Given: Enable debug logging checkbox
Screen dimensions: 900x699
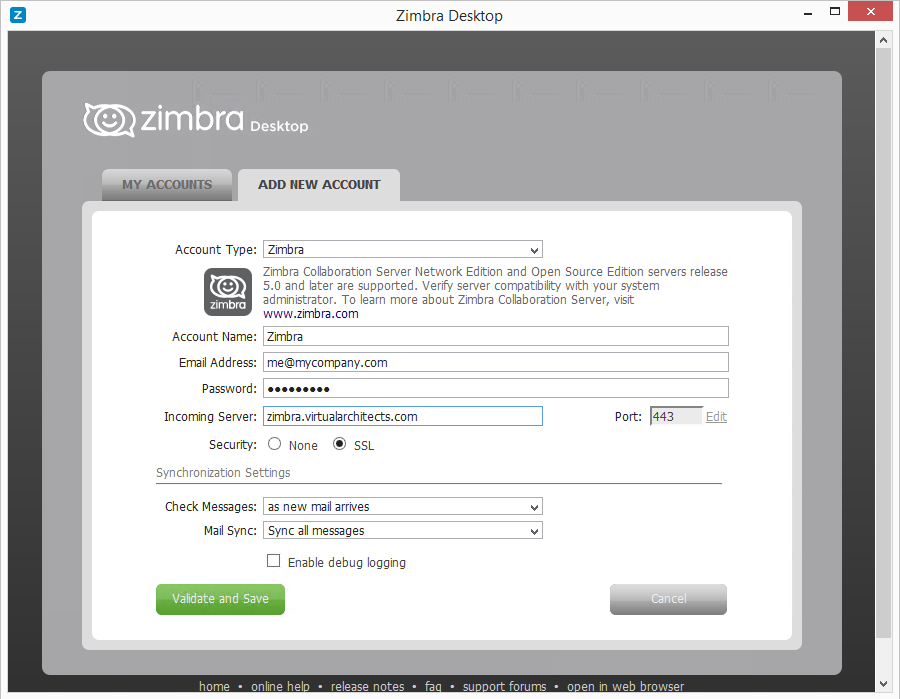Looking at the screenshot, I should click(274, 561).
